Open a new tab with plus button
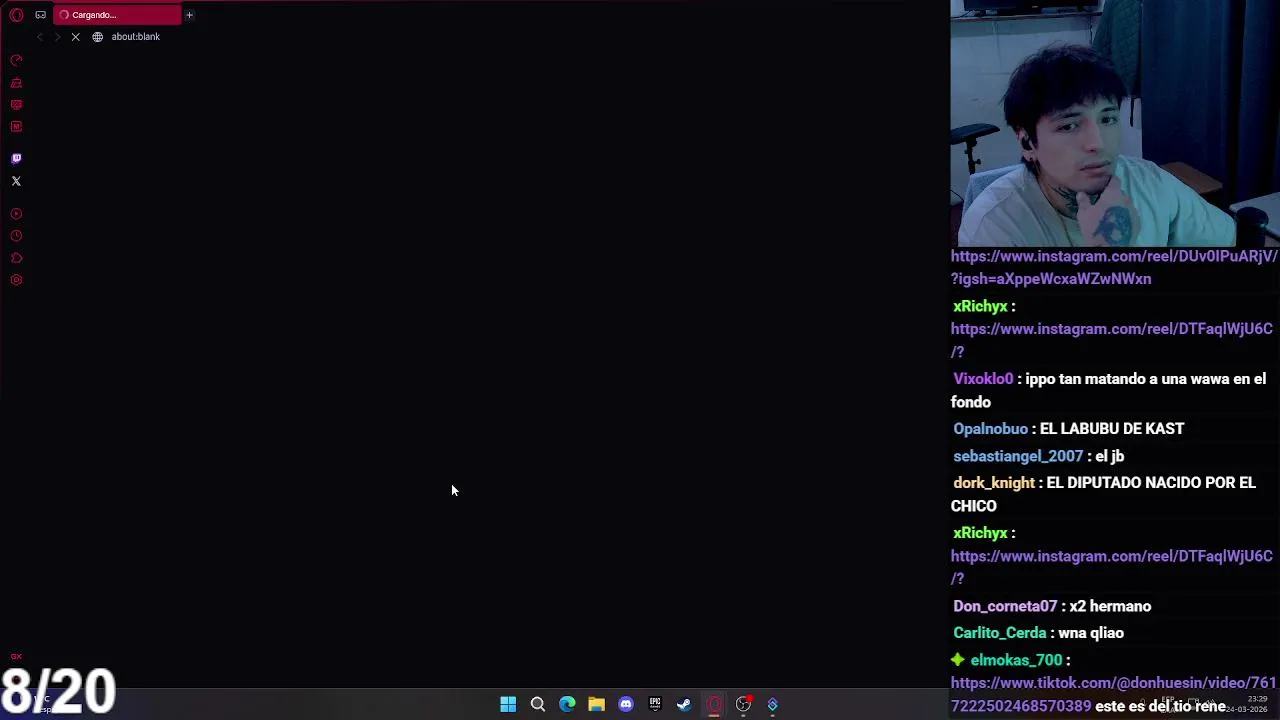1280x720 pixels. [x=189, y=15]
